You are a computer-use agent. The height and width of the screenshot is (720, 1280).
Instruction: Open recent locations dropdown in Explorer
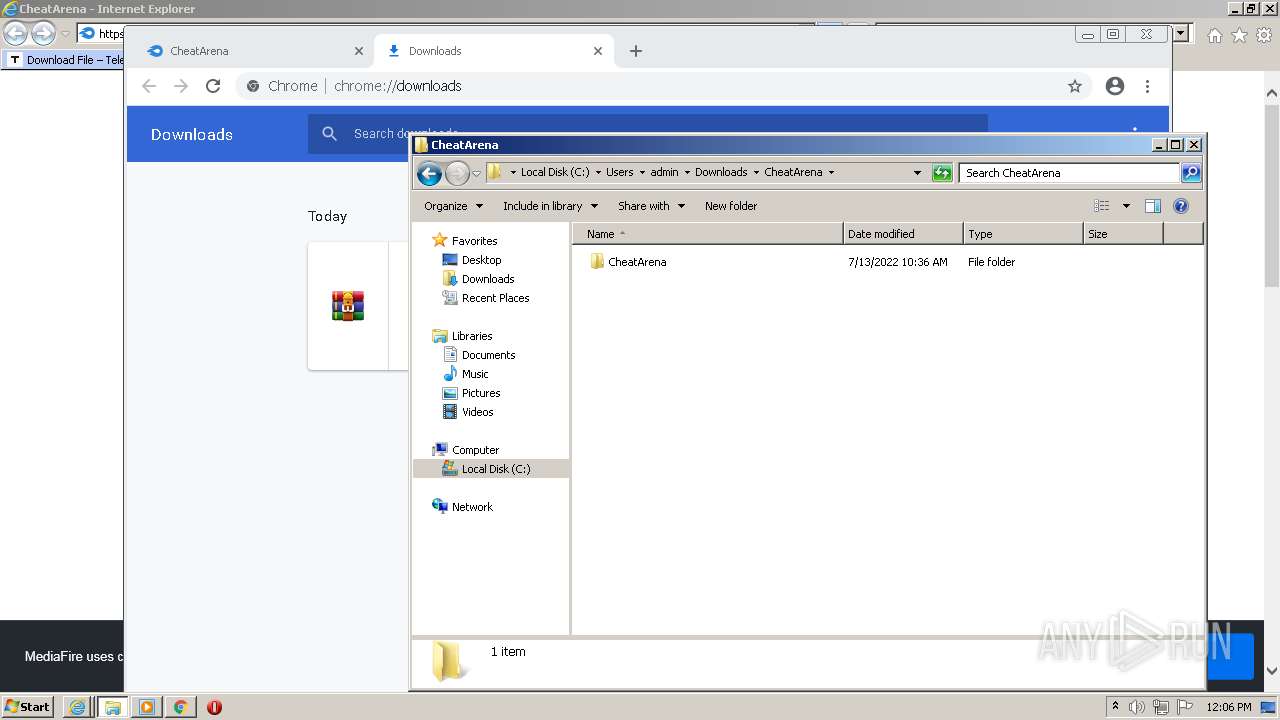coord(477,173)
